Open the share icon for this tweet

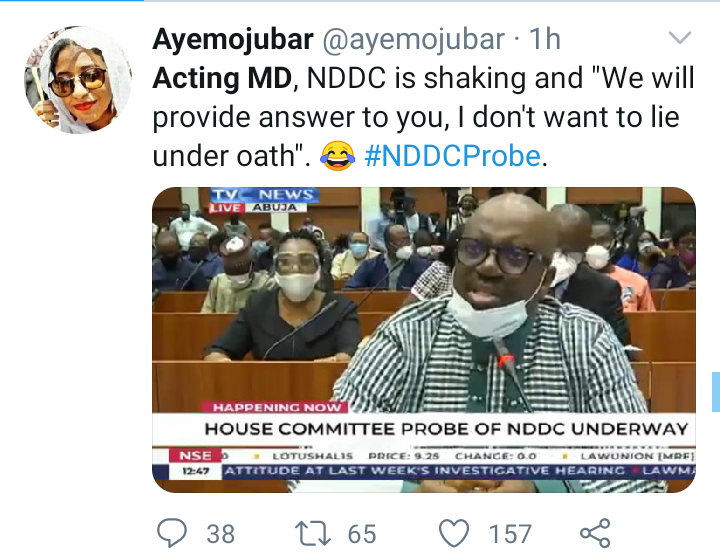pyautogui.click(x=595, y=533)
